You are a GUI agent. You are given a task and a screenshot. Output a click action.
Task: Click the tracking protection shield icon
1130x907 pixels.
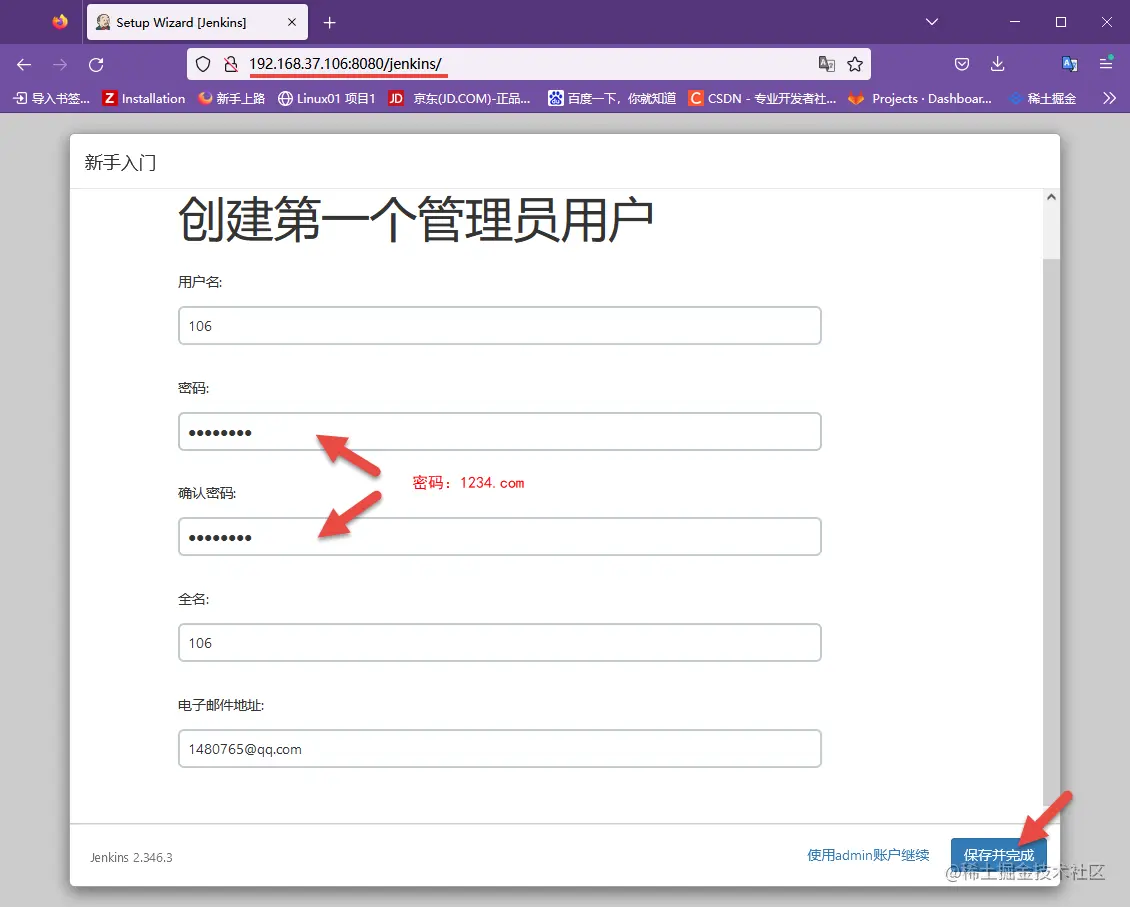point(203,63)
